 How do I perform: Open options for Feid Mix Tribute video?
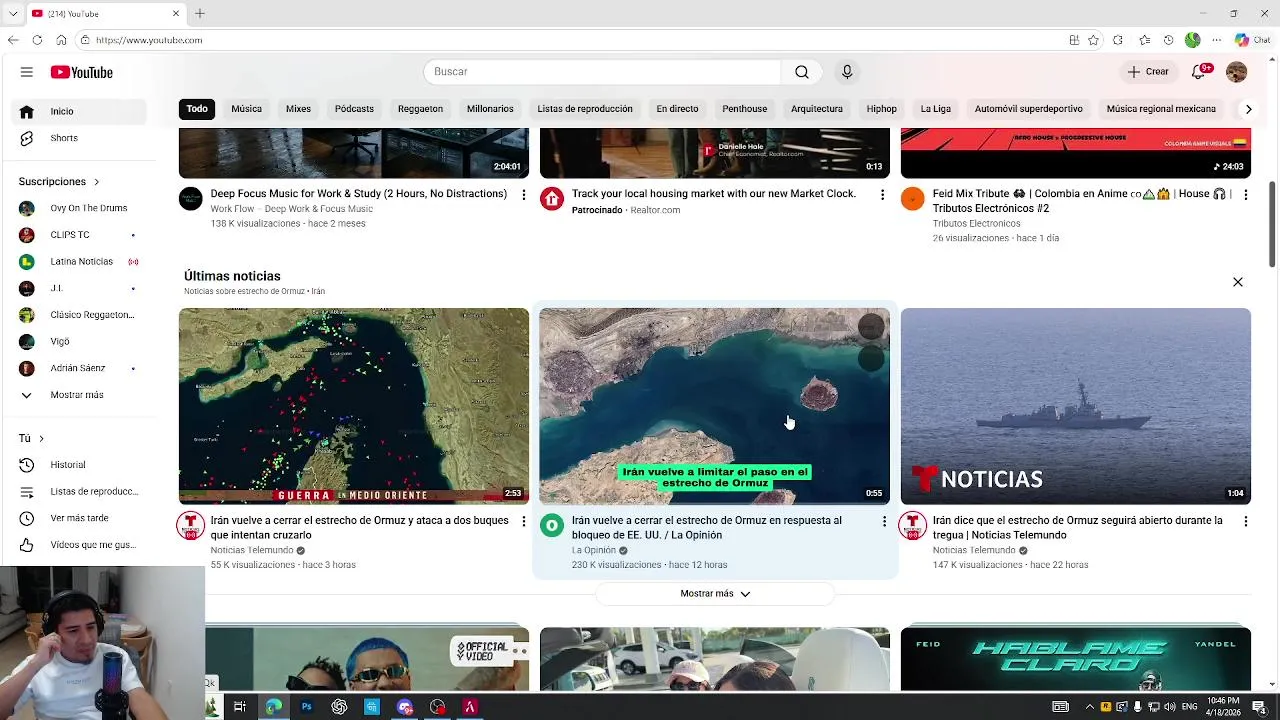point(1245,195)
